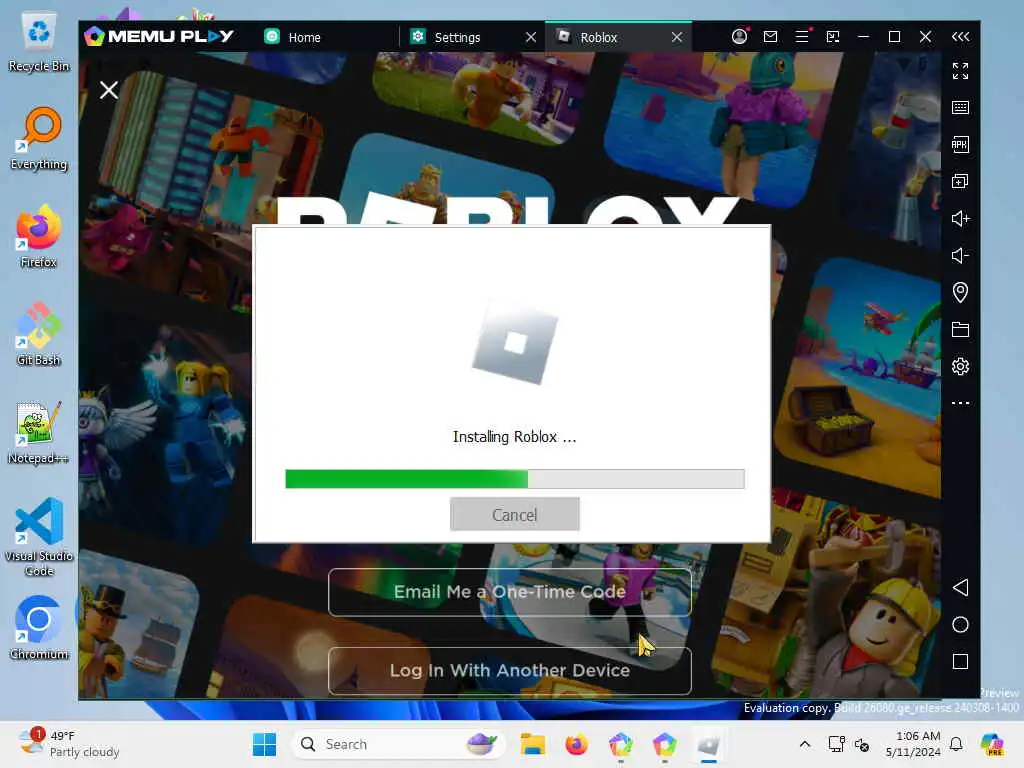Click the 'Installing Roblox ...' status text

pos(515,437)
